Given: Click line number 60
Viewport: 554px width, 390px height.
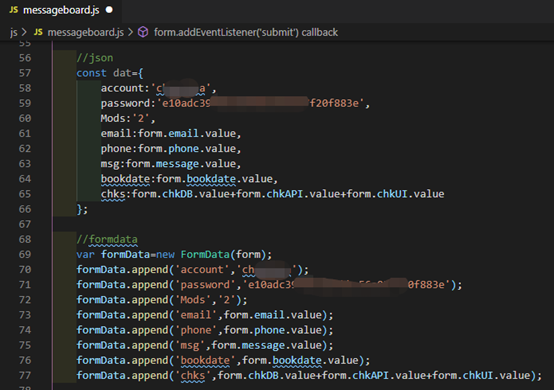Looking at the screenshot, I should pos(25,118).
